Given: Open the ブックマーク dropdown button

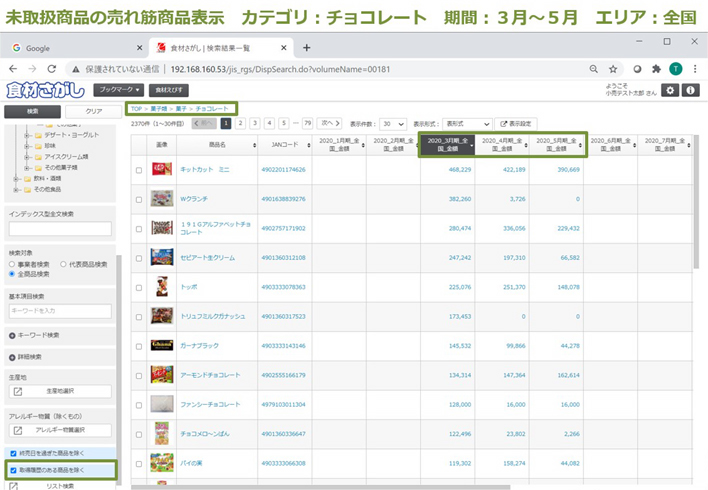Looking at the screenshot, I should tap(118, 90).
